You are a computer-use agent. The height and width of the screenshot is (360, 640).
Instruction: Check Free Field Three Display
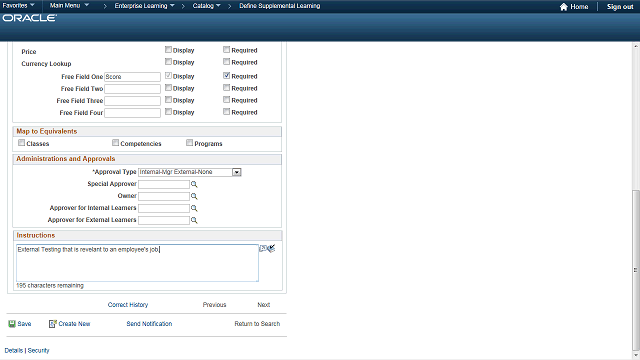point(168,100)
